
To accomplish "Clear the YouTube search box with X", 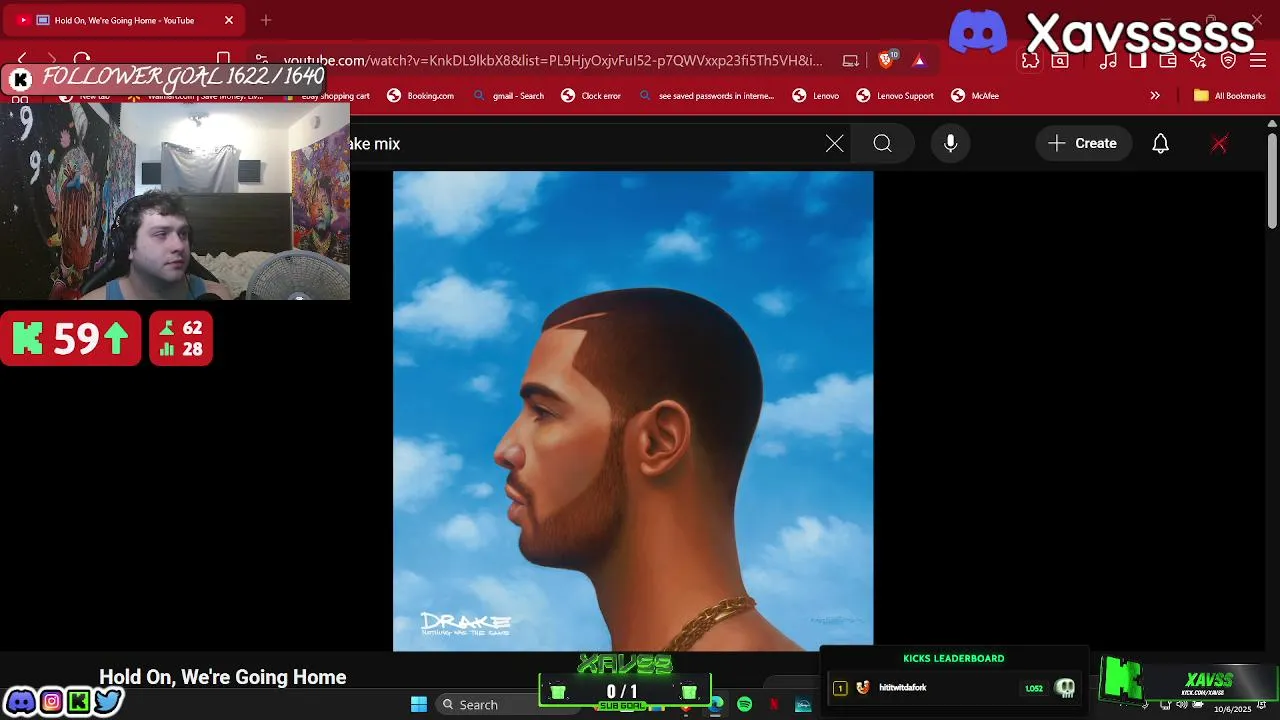I will coord(835,144).
